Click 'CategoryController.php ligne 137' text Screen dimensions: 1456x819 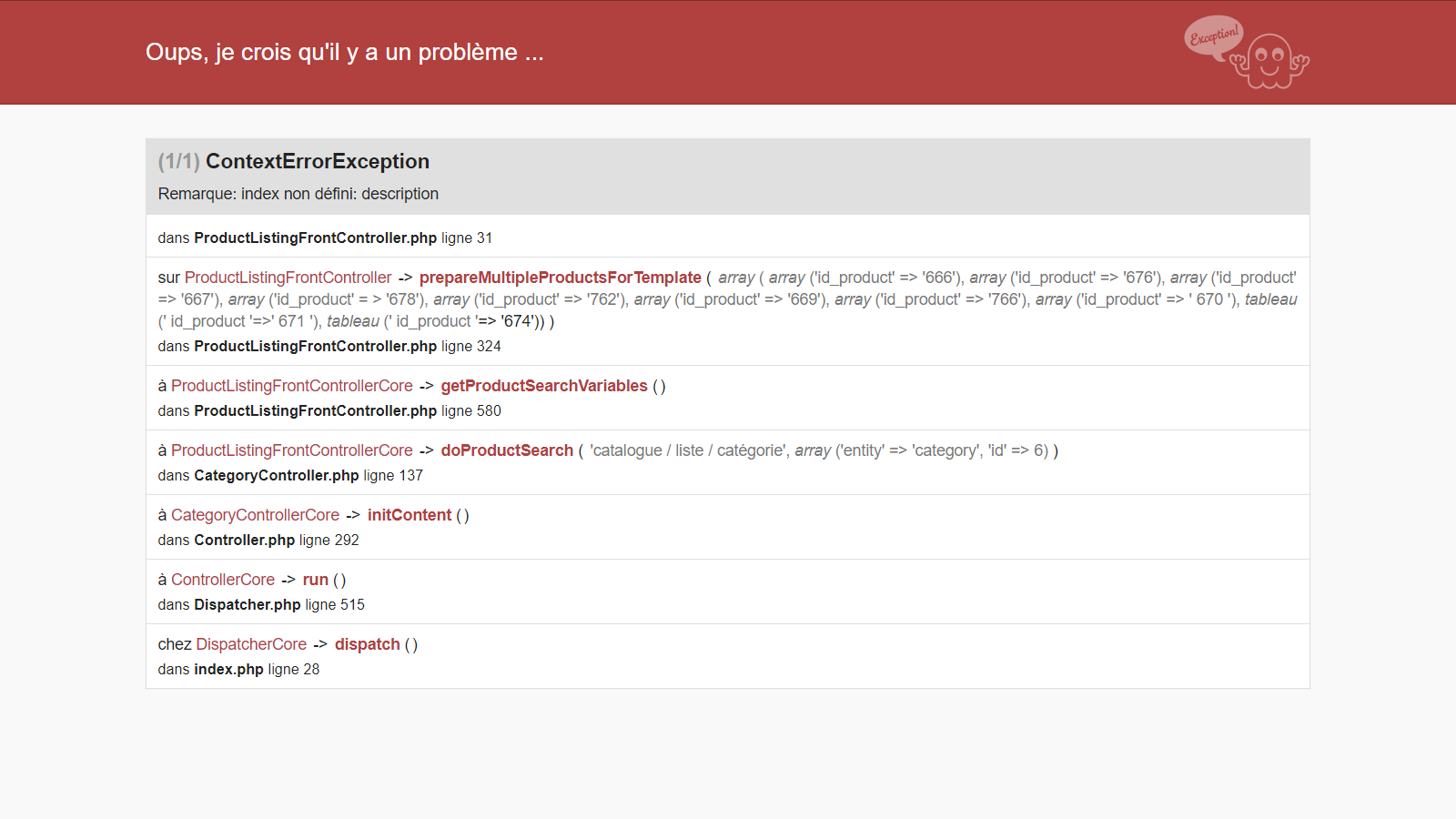(308, 475)
